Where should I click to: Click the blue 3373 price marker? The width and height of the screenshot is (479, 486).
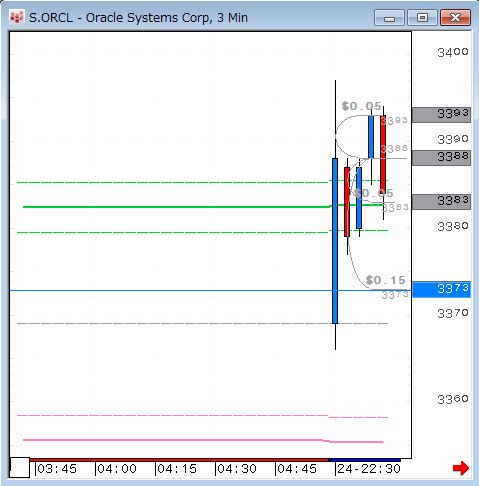coord(441,289)
